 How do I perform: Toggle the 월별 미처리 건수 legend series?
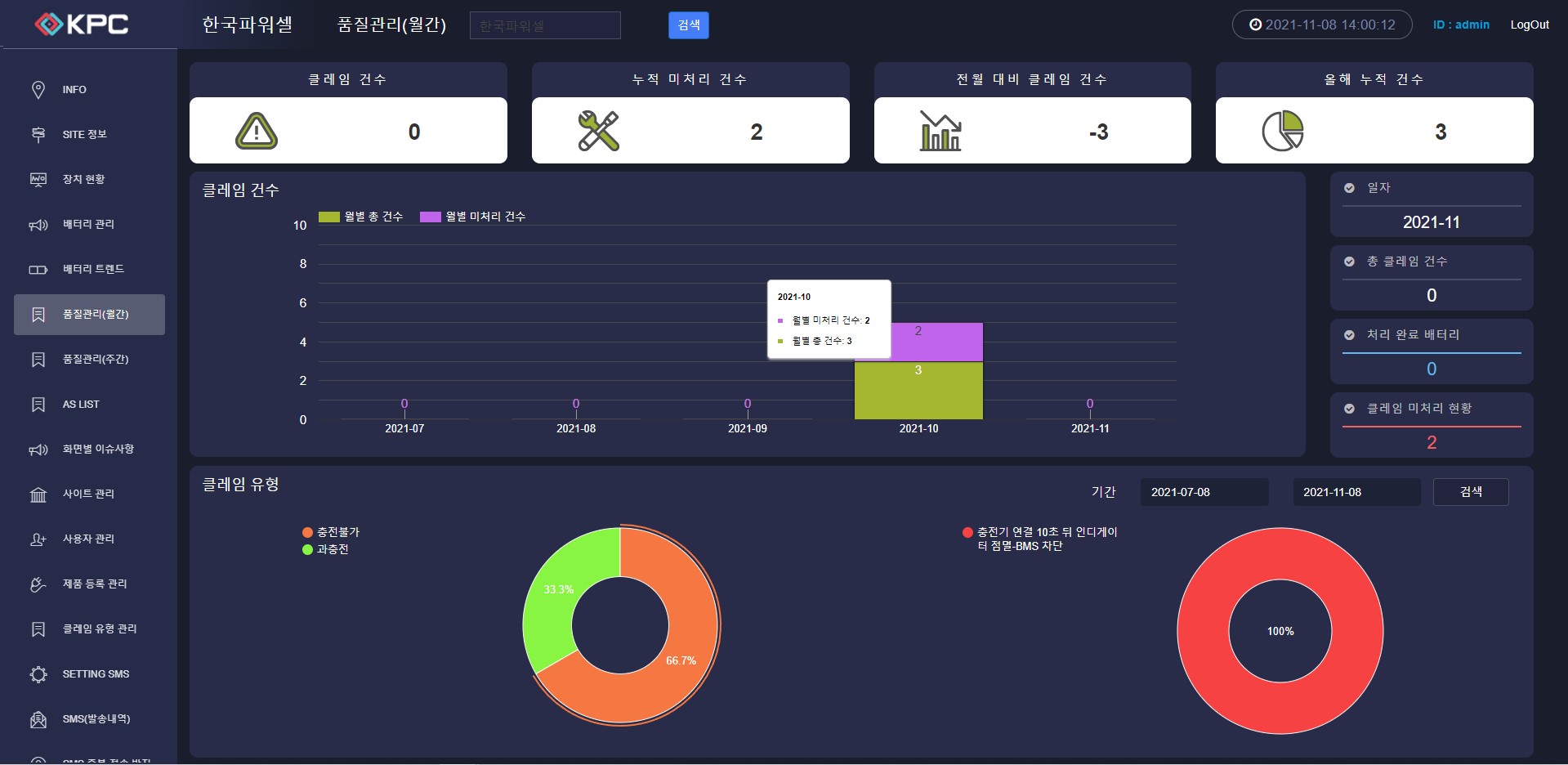point(472,217)
